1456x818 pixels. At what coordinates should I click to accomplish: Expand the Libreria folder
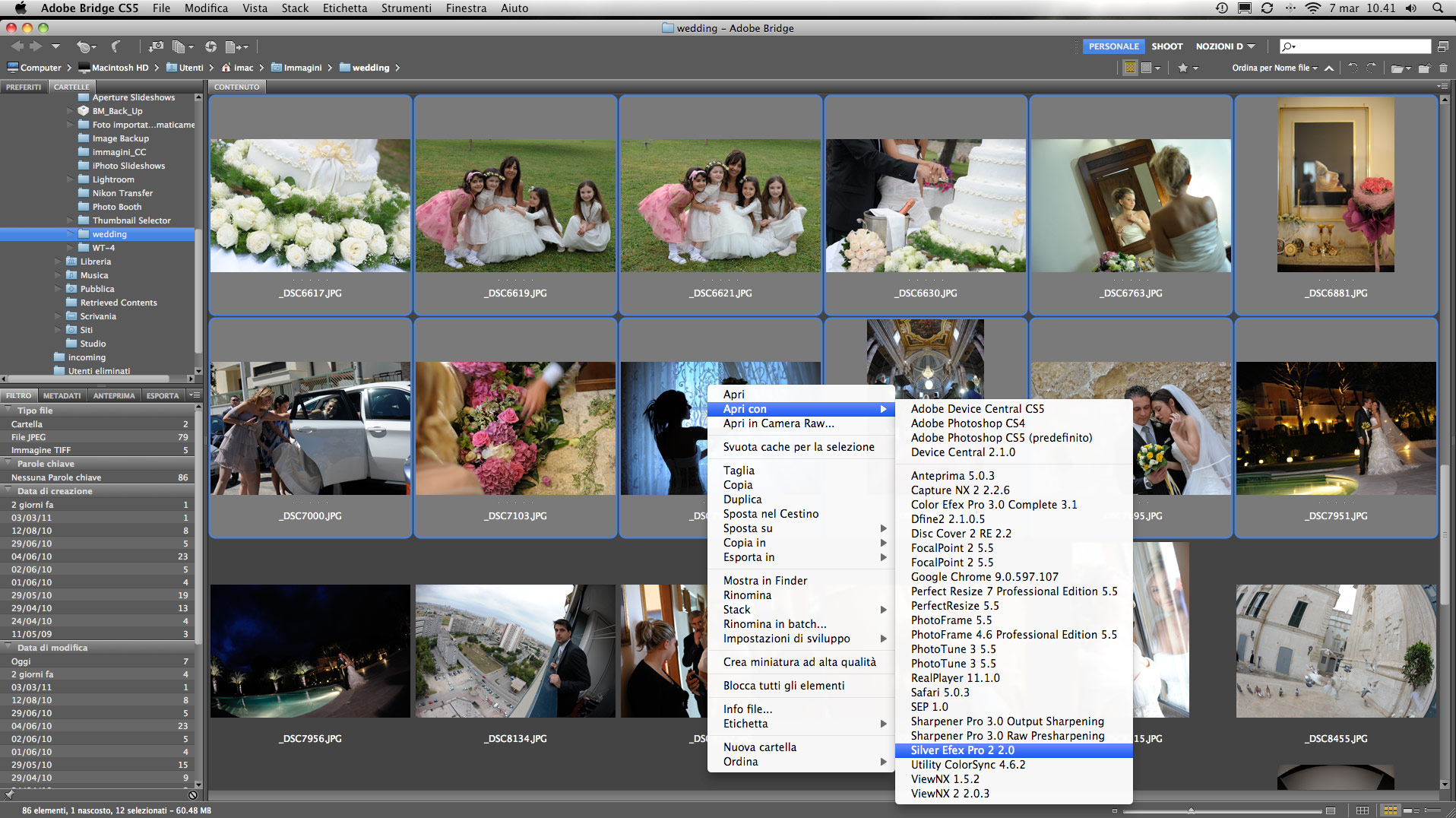pyautogui.click(x=59, y=262)
